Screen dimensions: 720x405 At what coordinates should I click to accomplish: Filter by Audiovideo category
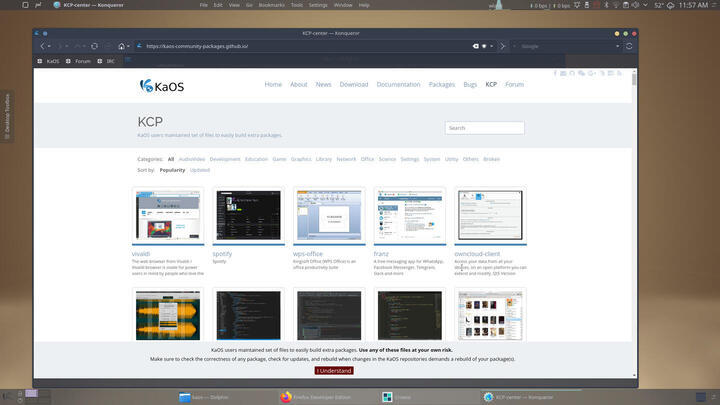[191, 159]
